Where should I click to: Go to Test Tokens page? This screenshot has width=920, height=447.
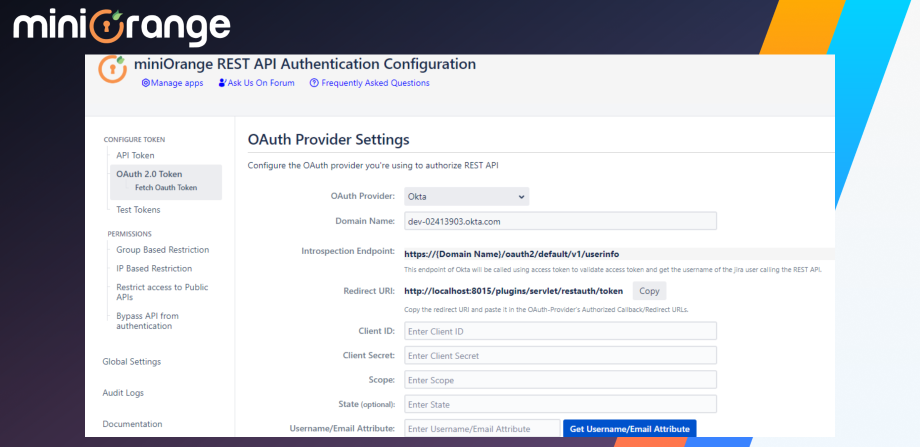click(x=138, y=210)
